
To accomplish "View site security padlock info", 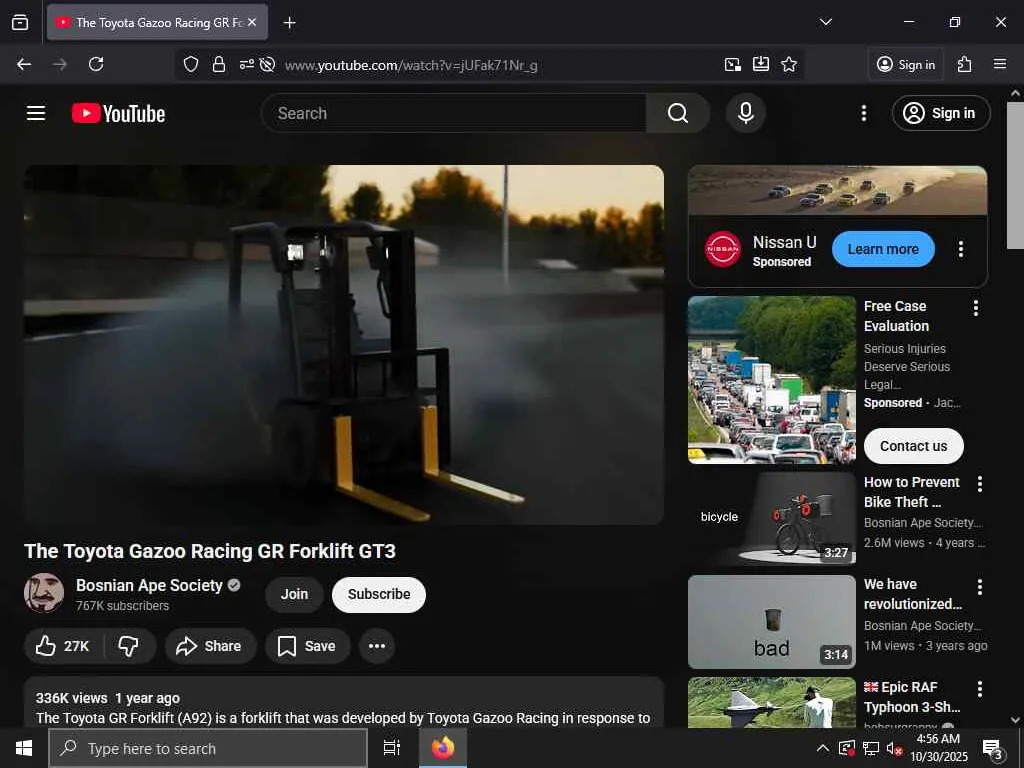I will click(219, 64).
